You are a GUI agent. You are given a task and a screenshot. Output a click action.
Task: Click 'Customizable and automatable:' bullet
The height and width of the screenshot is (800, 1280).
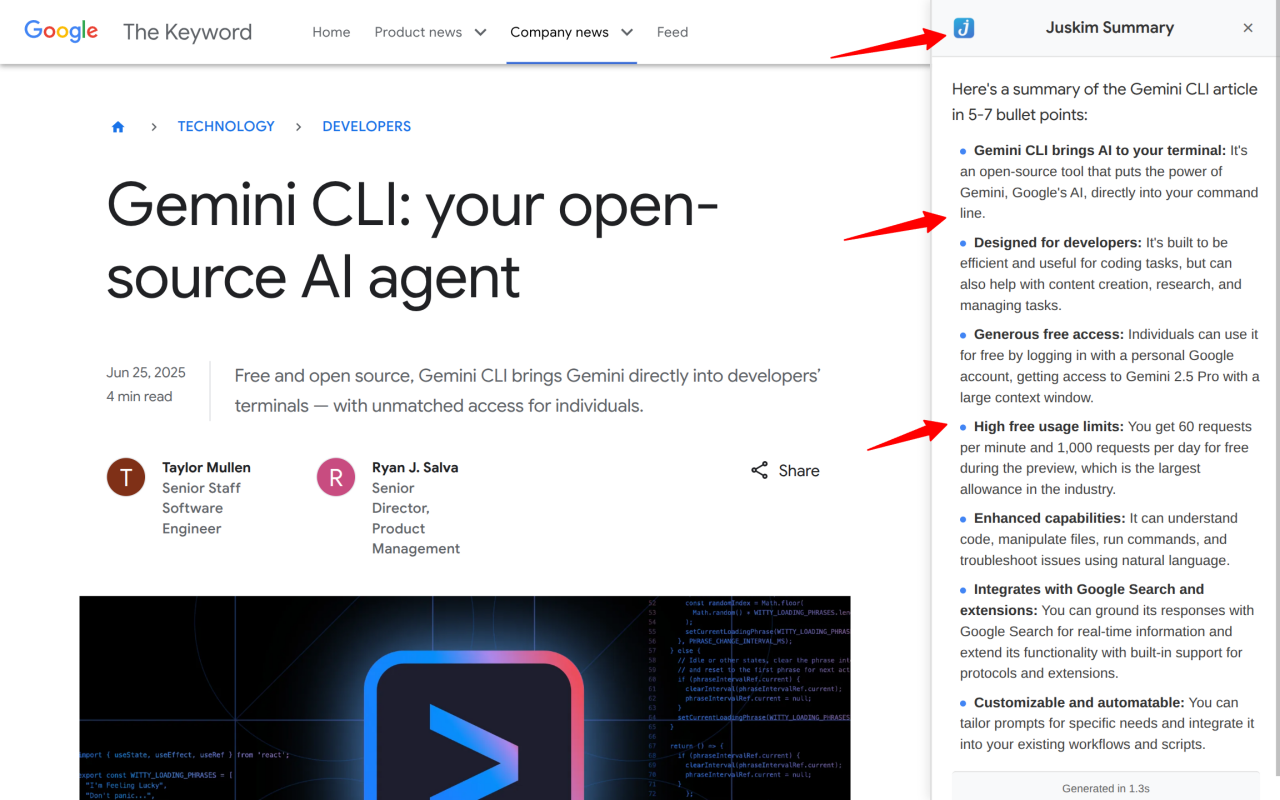tap(1079, 702)
